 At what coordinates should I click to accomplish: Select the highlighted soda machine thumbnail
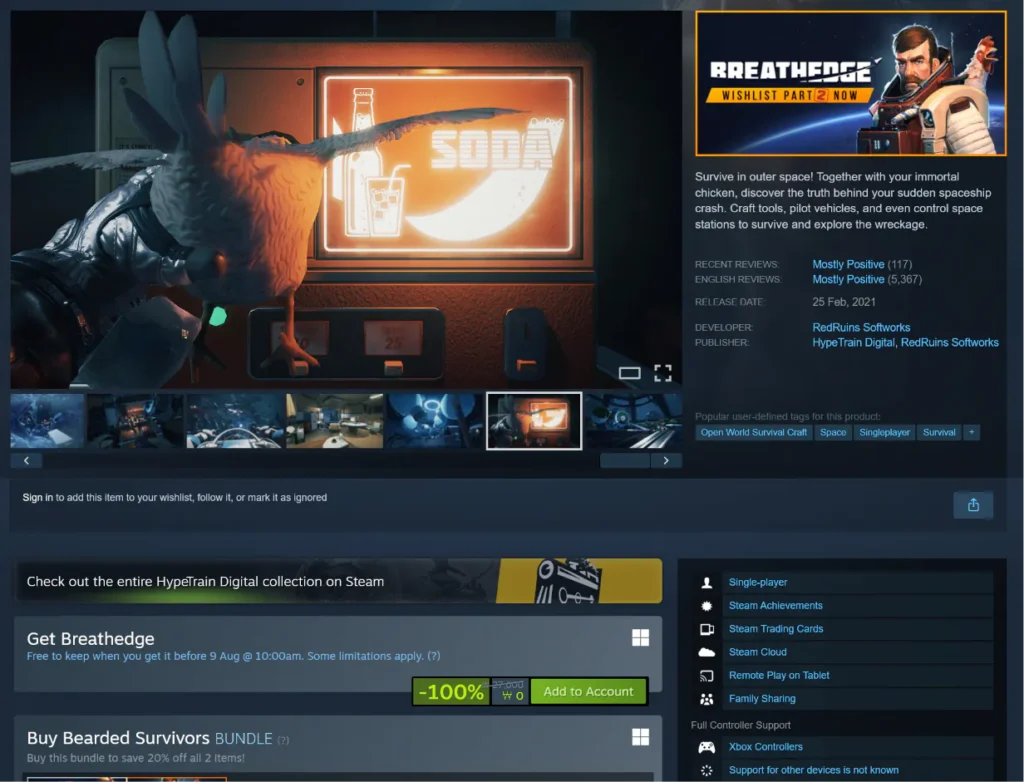[534, 421]
